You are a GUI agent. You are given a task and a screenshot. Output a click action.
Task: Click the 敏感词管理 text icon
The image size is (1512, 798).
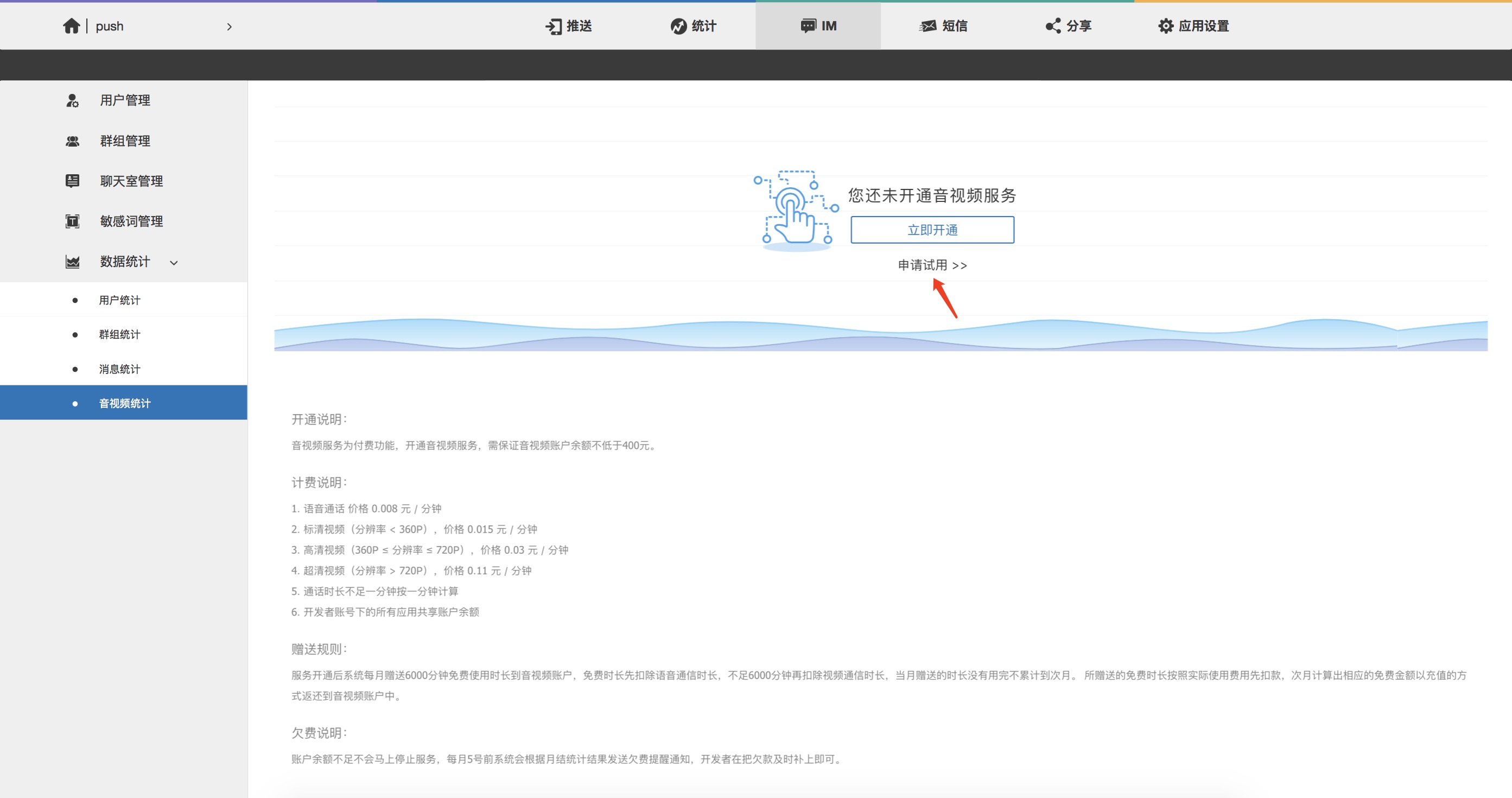72,221
